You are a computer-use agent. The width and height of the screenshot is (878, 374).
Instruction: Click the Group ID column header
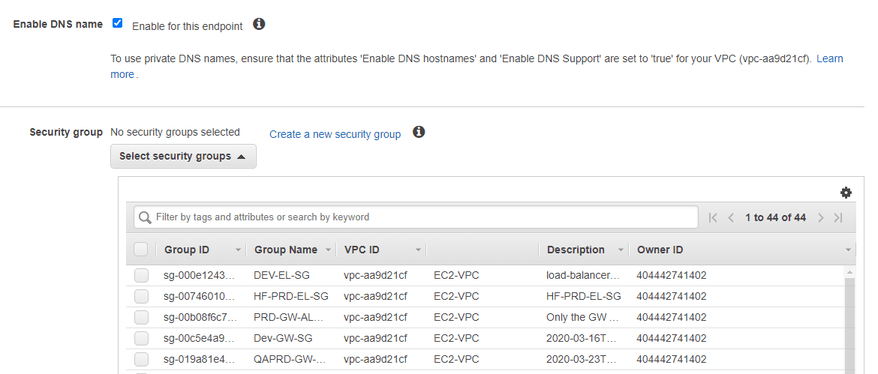(187, 250)
